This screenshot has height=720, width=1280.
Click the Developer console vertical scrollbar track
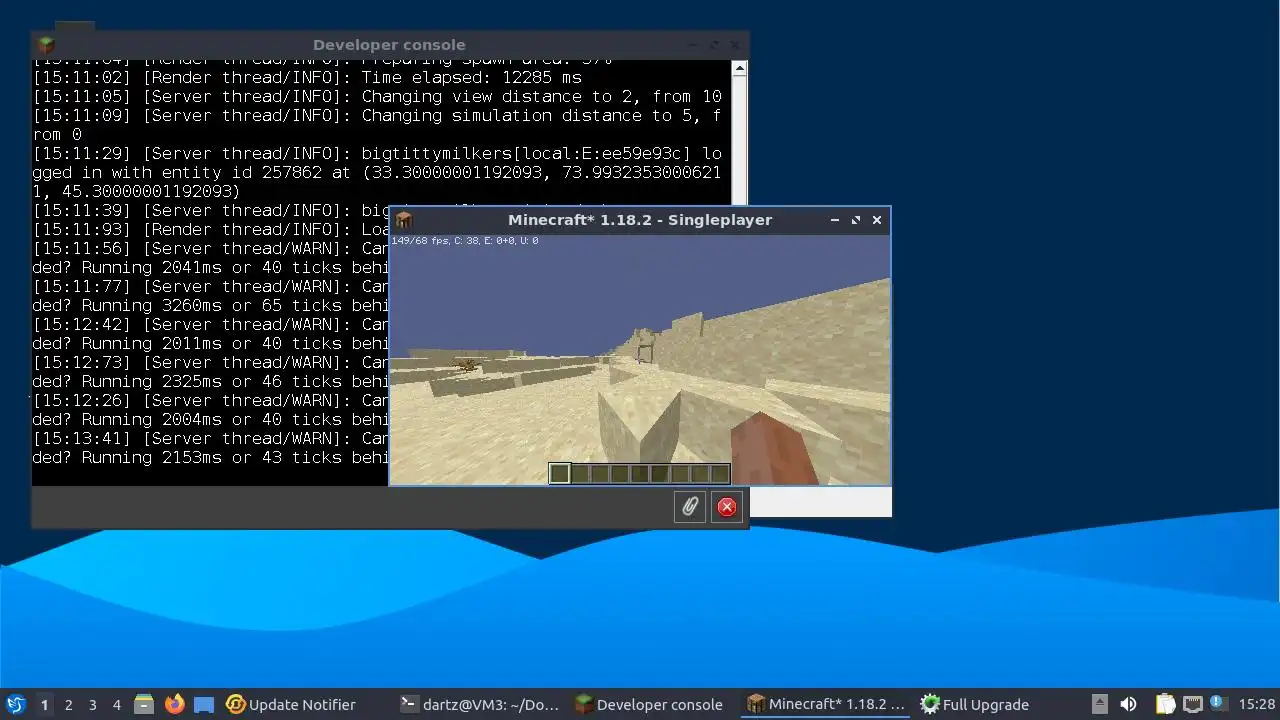pyautogui.click(x=739, y=140)
